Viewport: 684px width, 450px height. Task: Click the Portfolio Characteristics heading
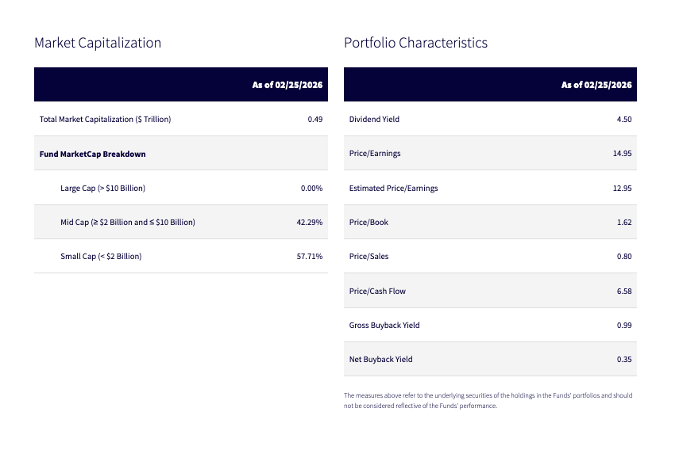(x=415, y=43)
